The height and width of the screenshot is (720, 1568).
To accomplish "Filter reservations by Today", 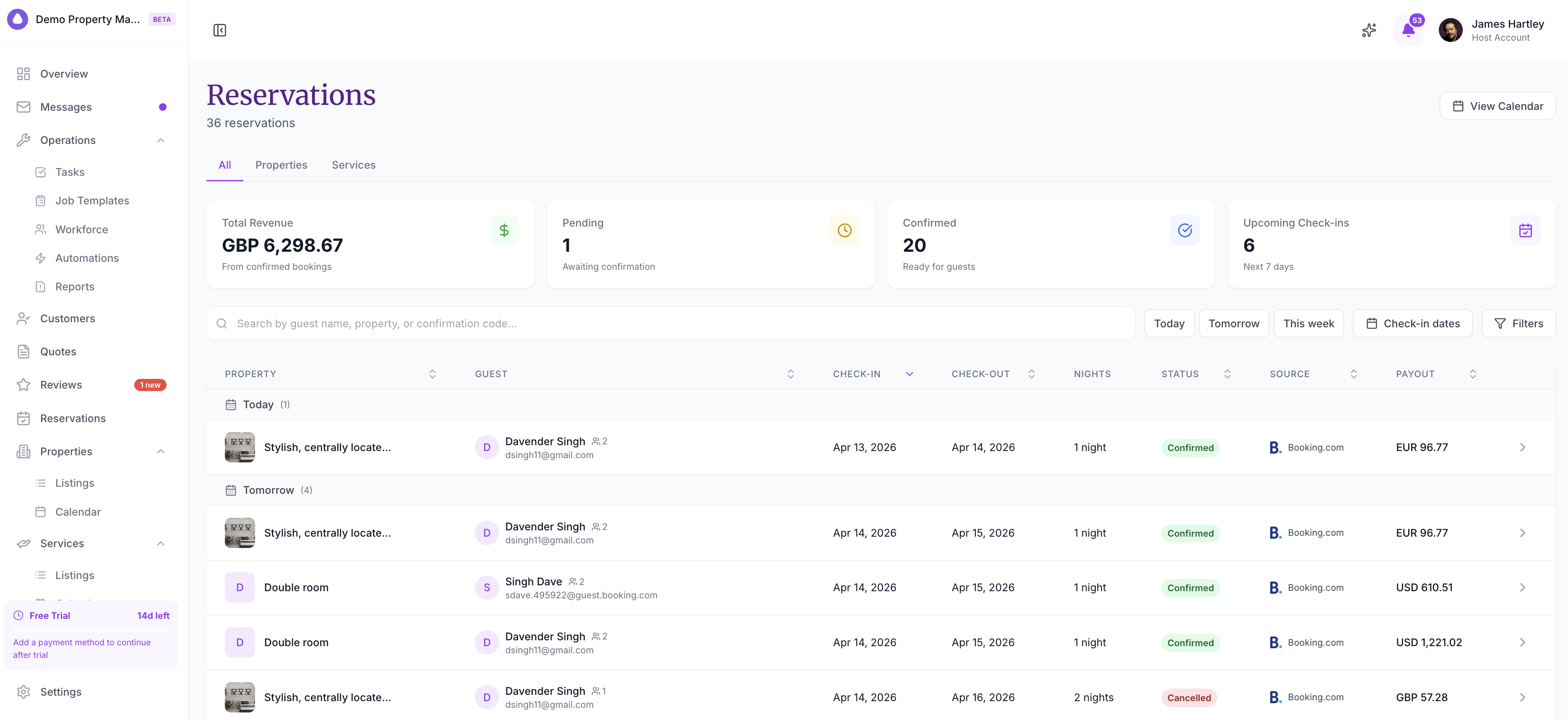I will click(x=1169, y=324).
